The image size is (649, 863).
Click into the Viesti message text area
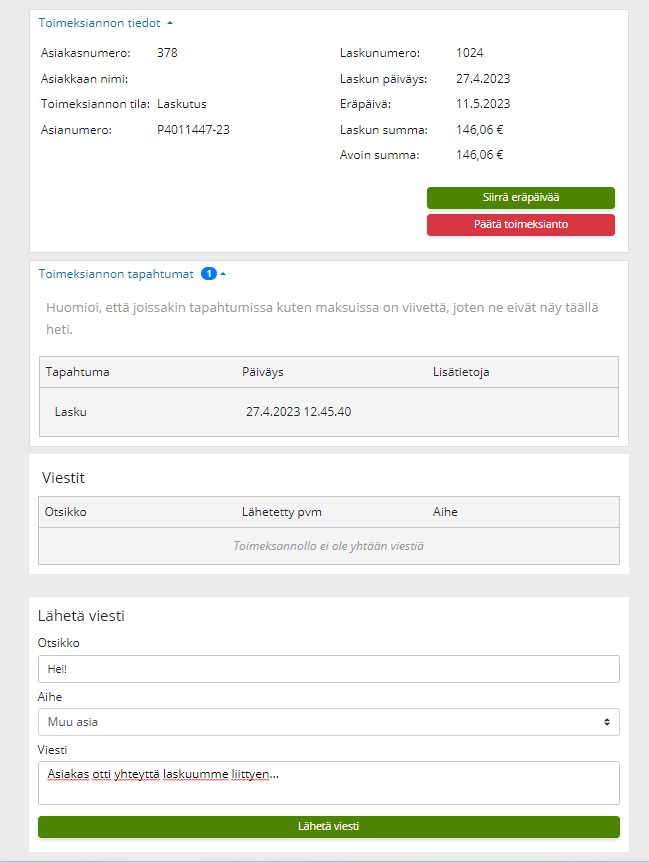coord(328,782)
